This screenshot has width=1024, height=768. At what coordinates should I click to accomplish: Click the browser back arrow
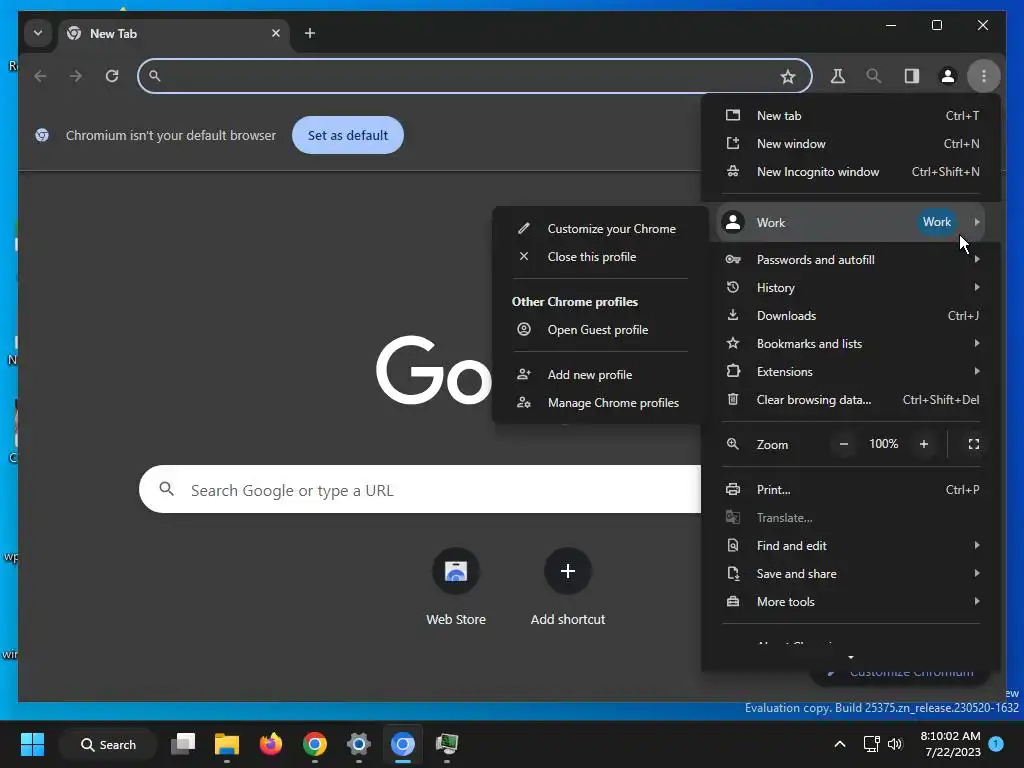tap(40, 76)
